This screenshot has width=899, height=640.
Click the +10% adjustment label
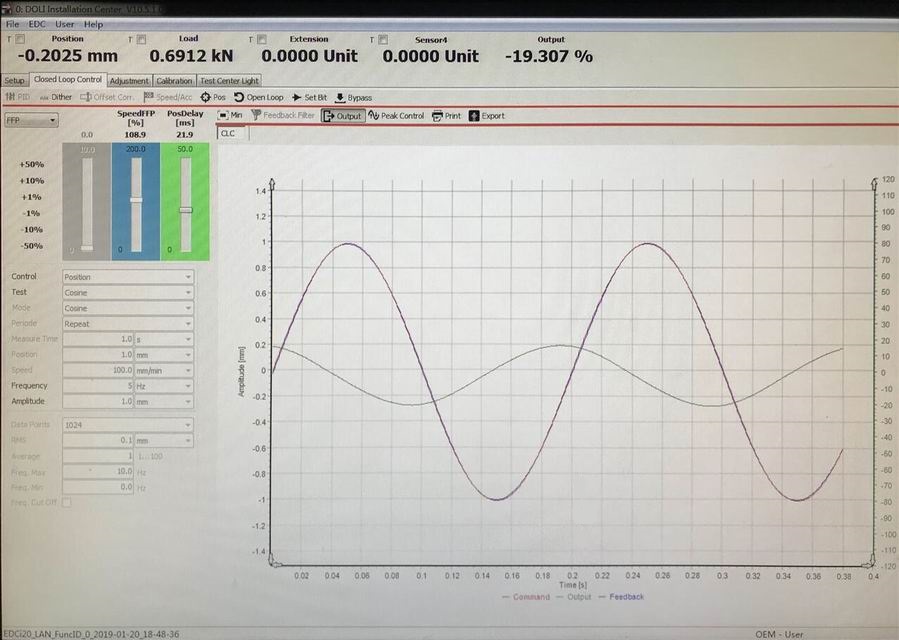click(x=31, y=181)
